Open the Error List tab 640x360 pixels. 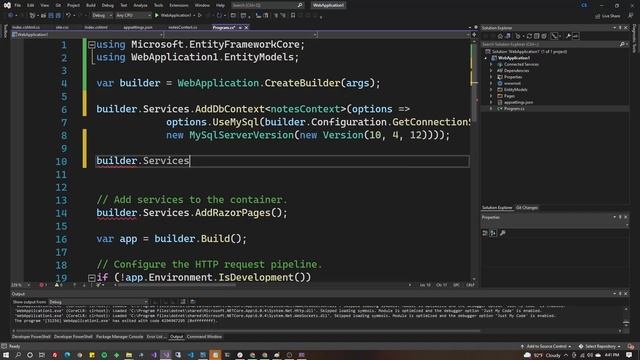coord(155,337)
